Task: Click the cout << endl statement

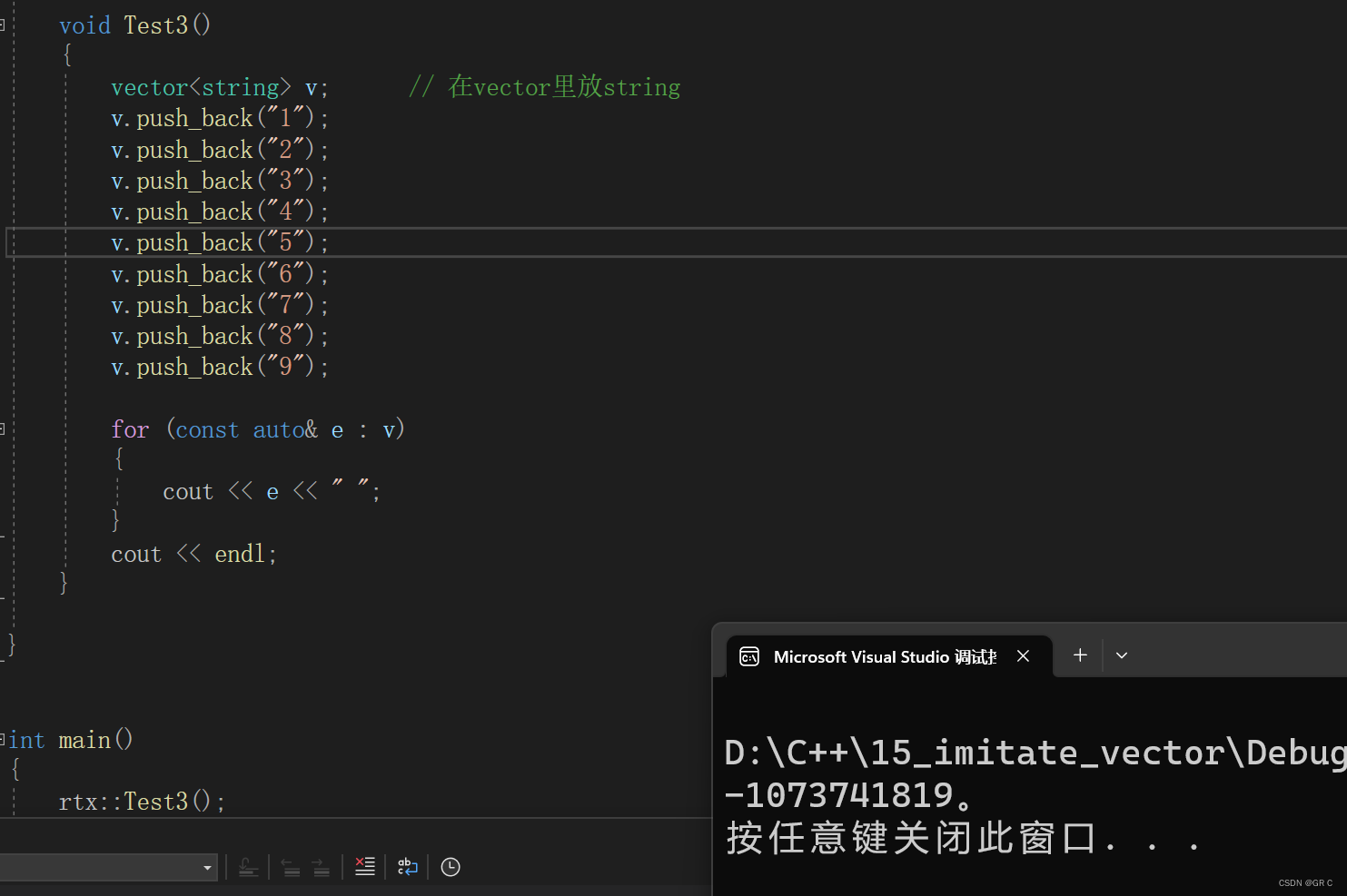Action: point(193,554)
